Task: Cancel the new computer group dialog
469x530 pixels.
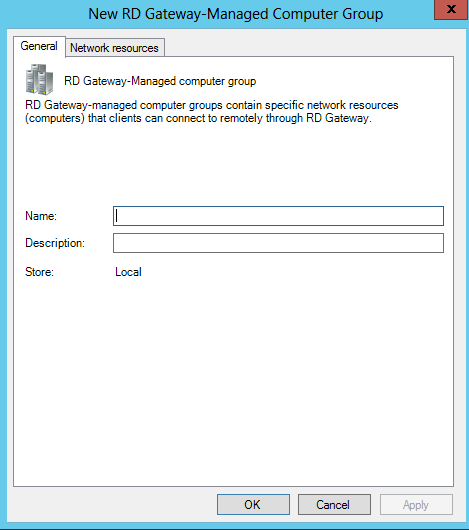Action: pos(334,505)
